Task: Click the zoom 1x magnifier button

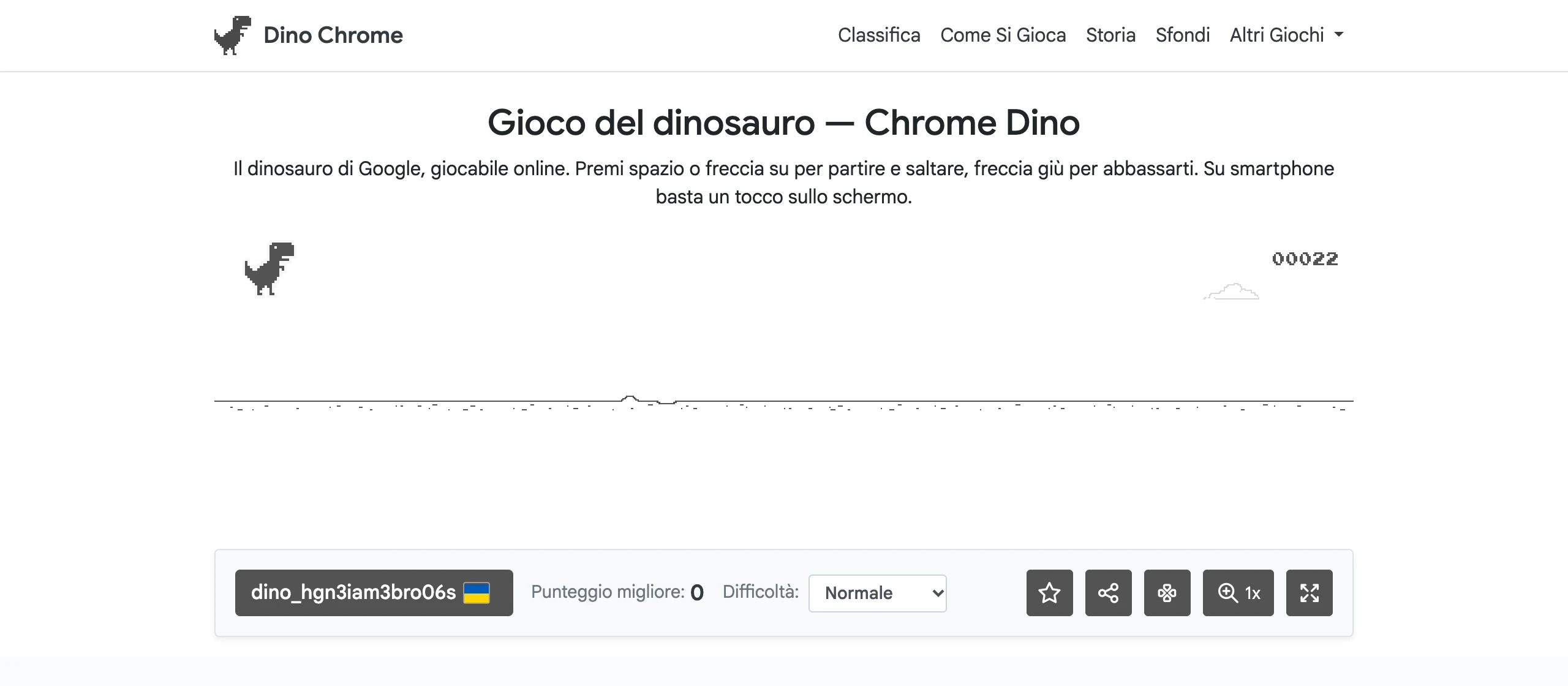Action: (1238, 592)
